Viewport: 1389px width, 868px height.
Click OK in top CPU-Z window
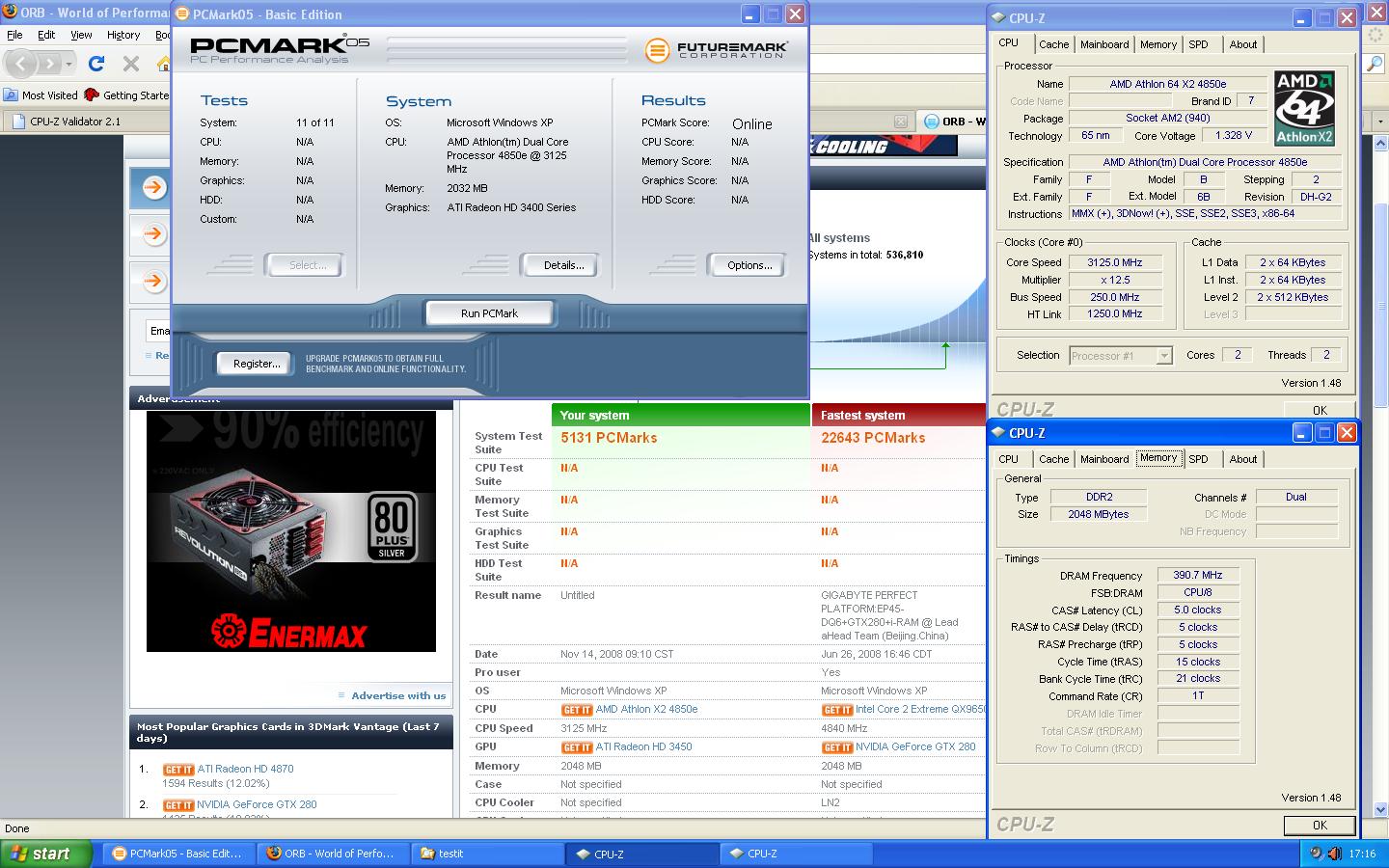pyautogui.click(x=1320, y=410)
